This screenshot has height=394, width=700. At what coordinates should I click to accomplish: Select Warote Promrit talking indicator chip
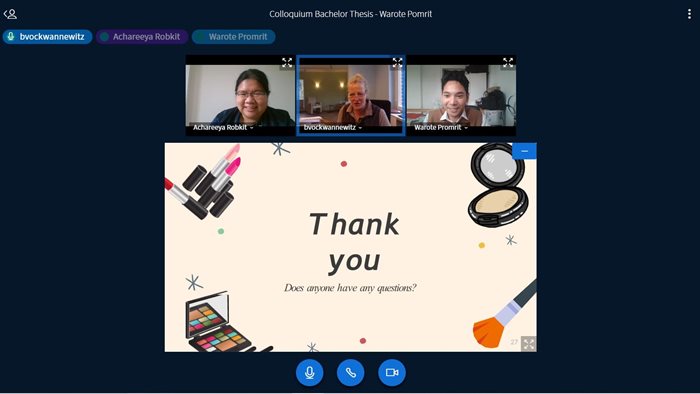(x=233, y=37)
